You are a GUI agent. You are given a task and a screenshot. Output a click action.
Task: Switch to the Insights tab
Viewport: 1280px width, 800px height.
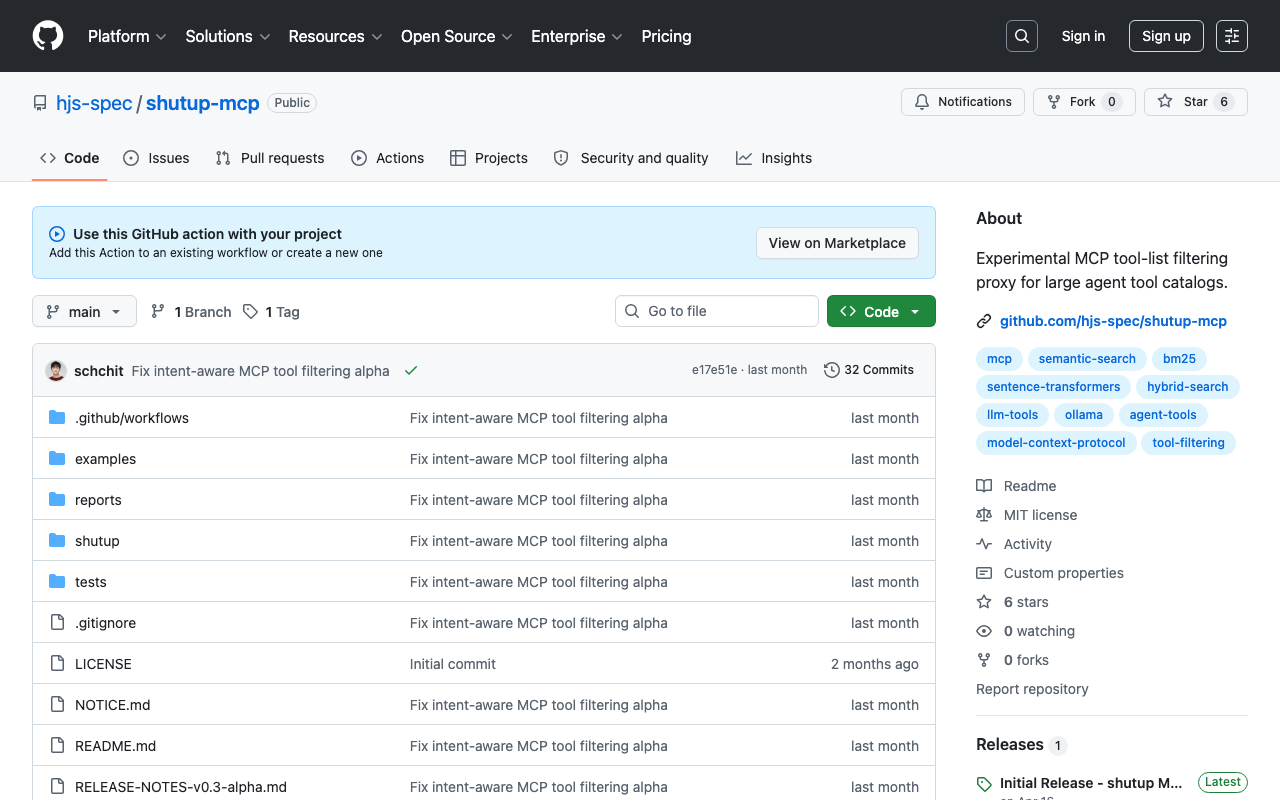pos(774,158)
